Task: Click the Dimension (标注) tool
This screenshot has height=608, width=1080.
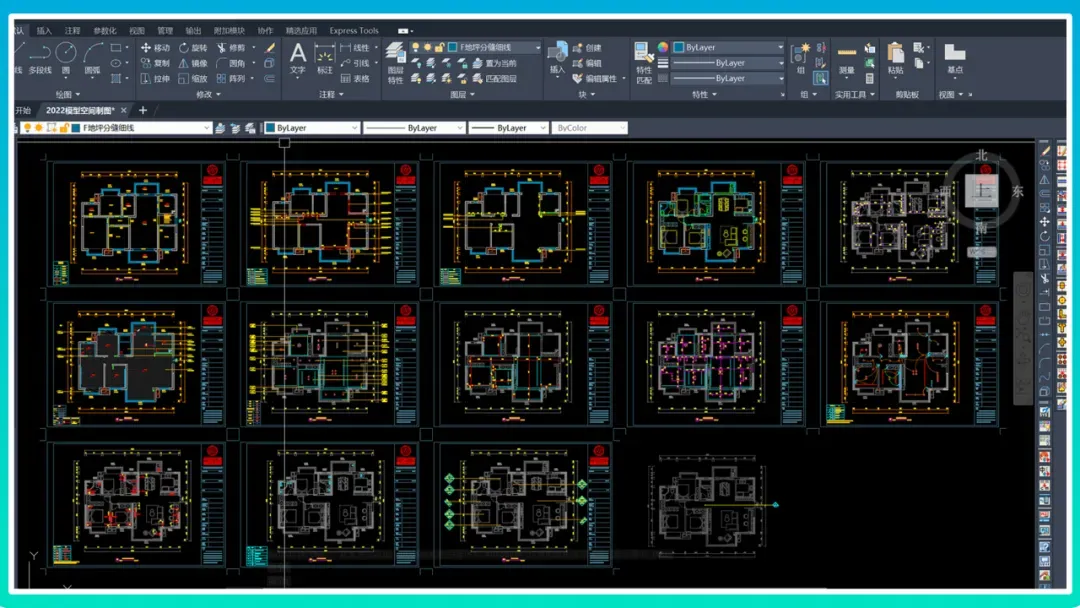Action: 324,59
